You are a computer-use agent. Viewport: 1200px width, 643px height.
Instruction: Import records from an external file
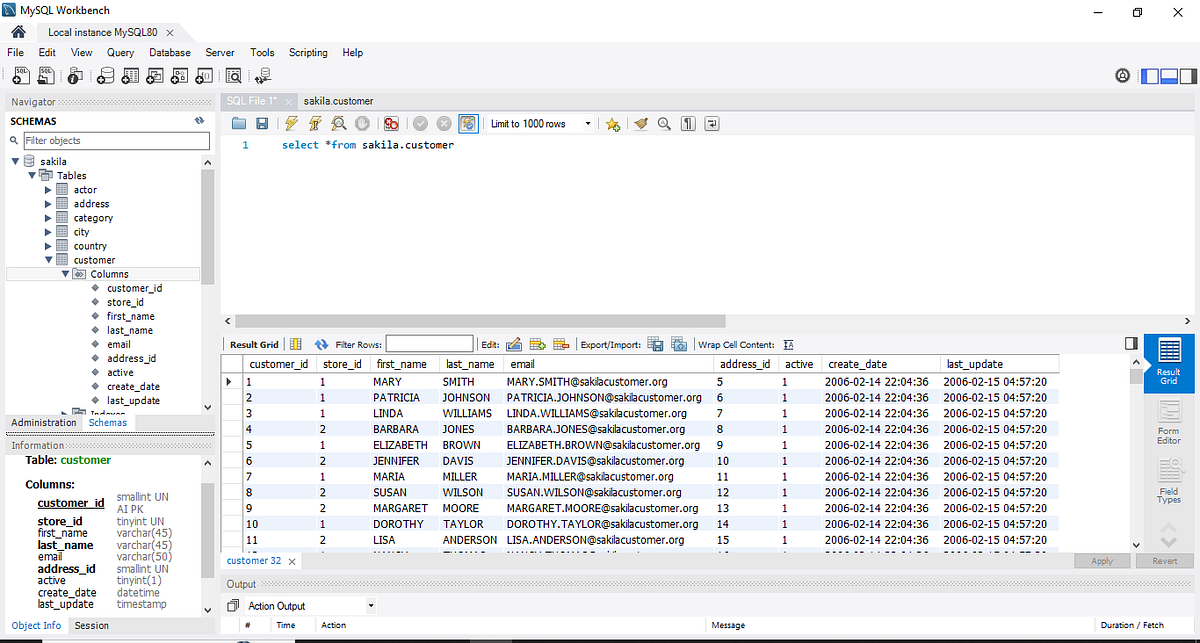(680, 344)
